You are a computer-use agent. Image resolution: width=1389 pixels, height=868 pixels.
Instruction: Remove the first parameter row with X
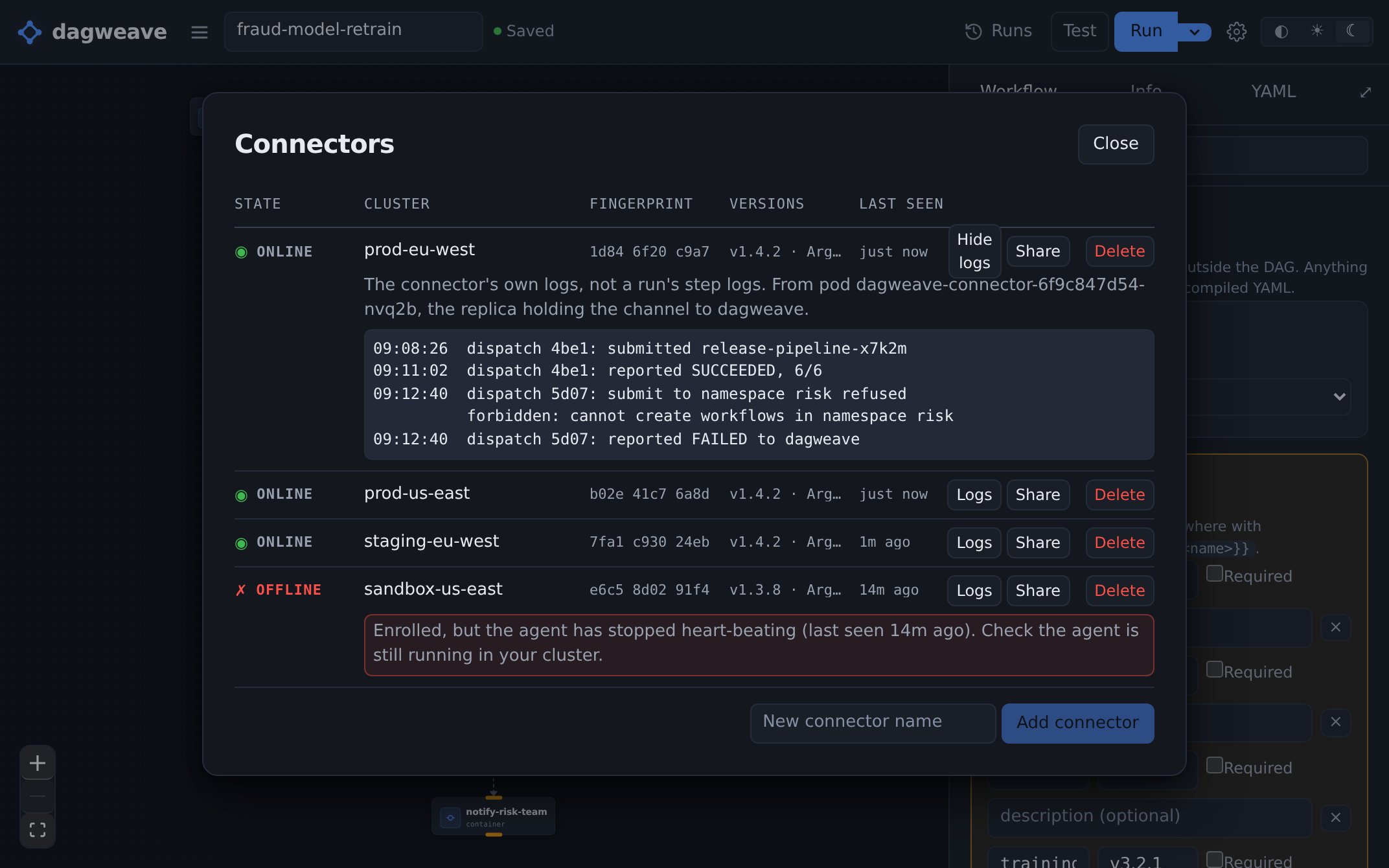click(1335, 627)
